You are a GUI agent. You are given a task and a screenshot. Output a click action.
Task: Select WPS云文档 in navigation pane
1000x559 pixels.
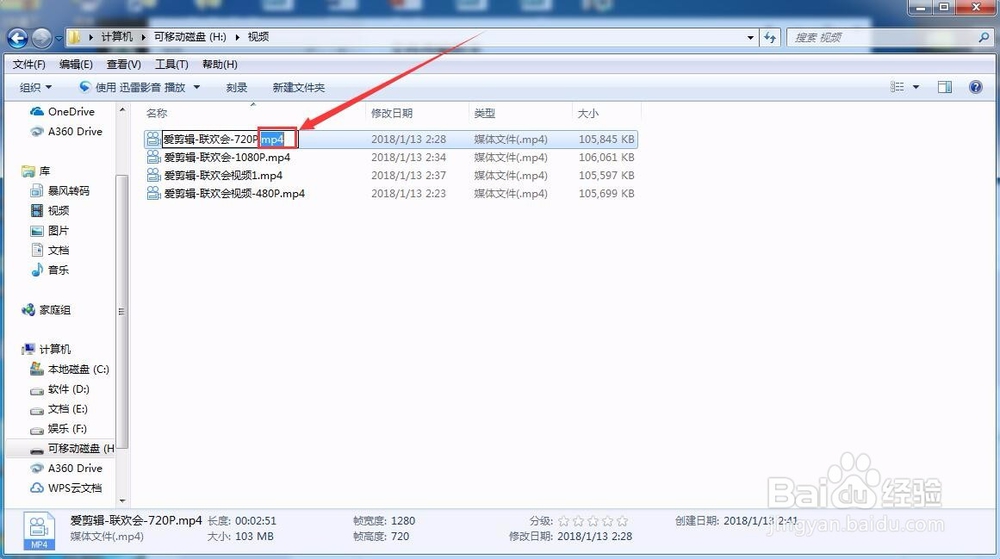point(66,488)
